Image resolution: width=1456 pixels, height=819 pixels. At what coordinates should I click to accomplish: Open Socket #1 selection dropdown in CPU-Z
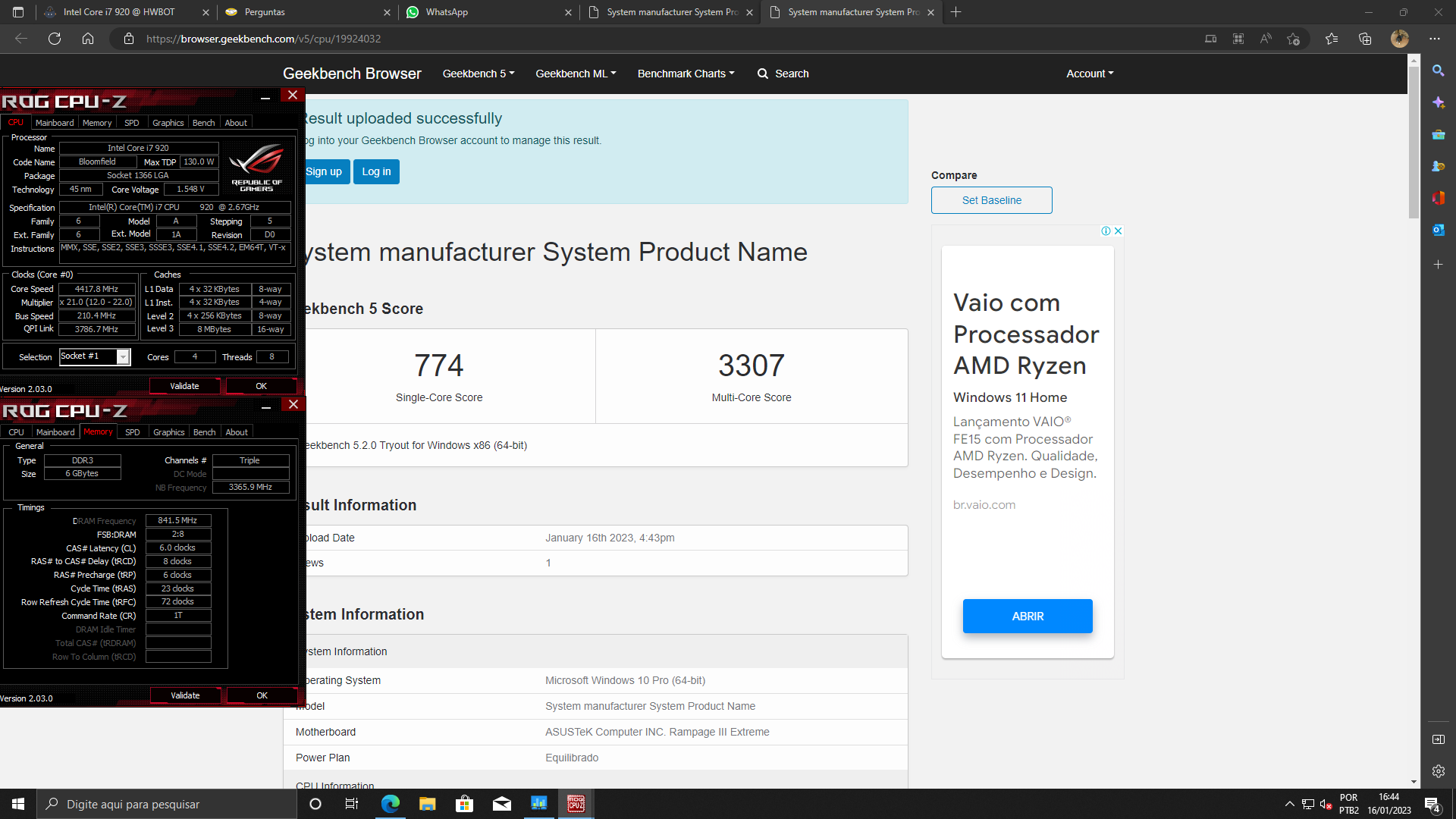[123, 356]
